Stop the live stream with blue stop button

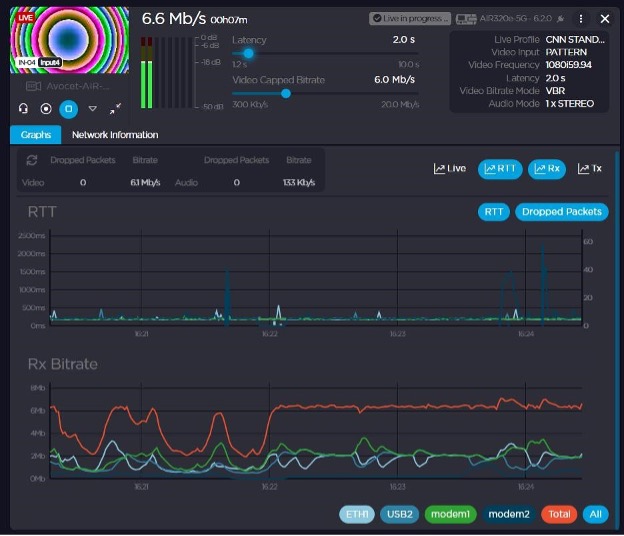(x=68, y=108)
